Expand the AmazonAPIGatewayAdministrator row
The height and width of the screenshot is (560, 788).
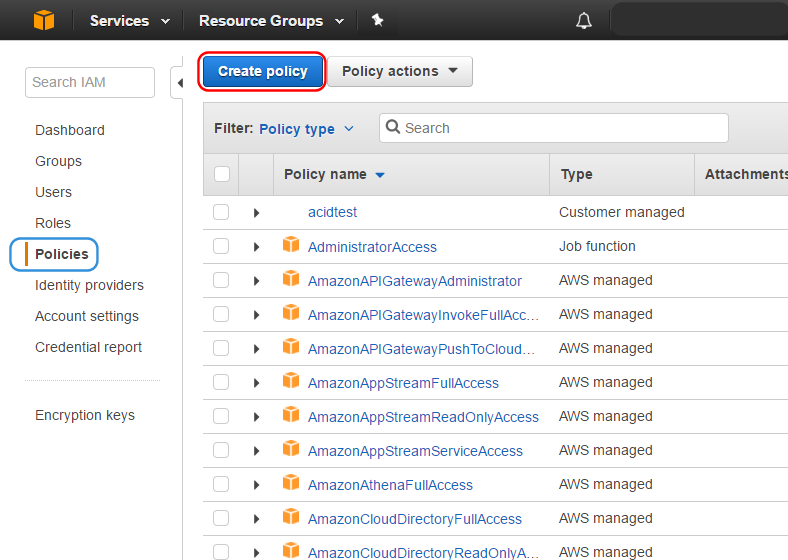click(256, 281)
